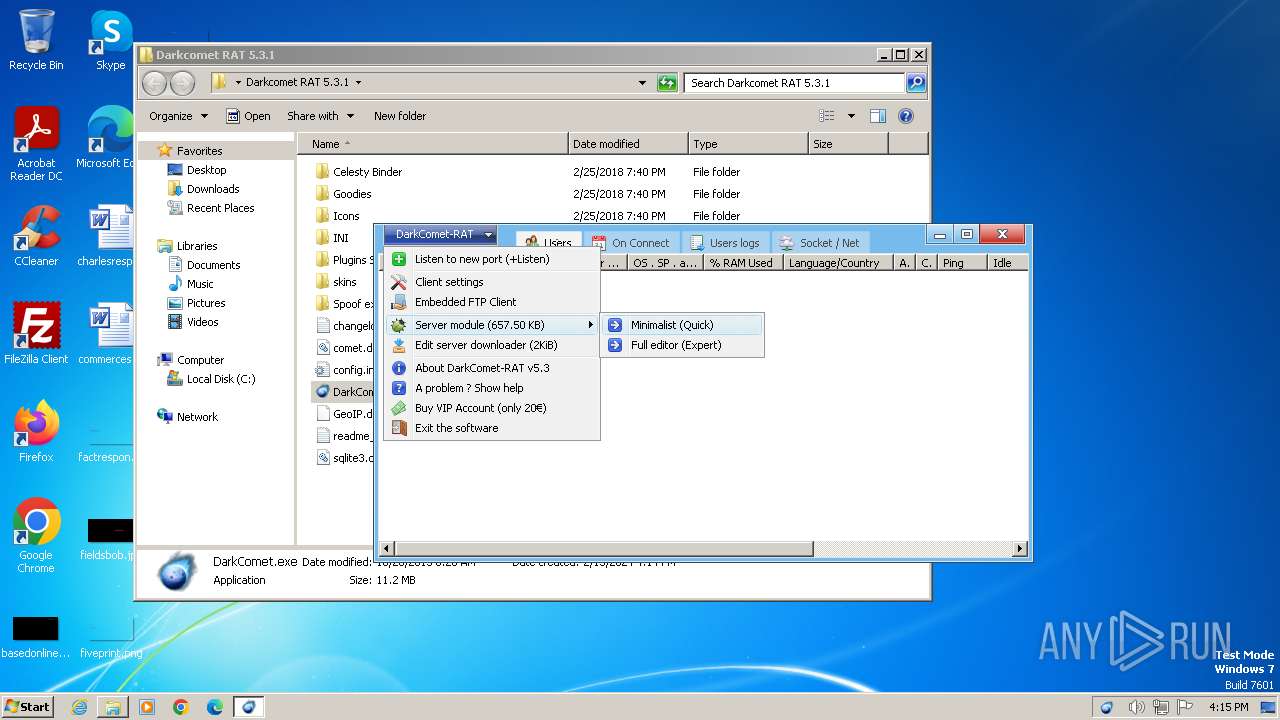The image size is (1280, 720).
Task: Click the Full editor blue arrow icon
Action: (x=615, y=345)
